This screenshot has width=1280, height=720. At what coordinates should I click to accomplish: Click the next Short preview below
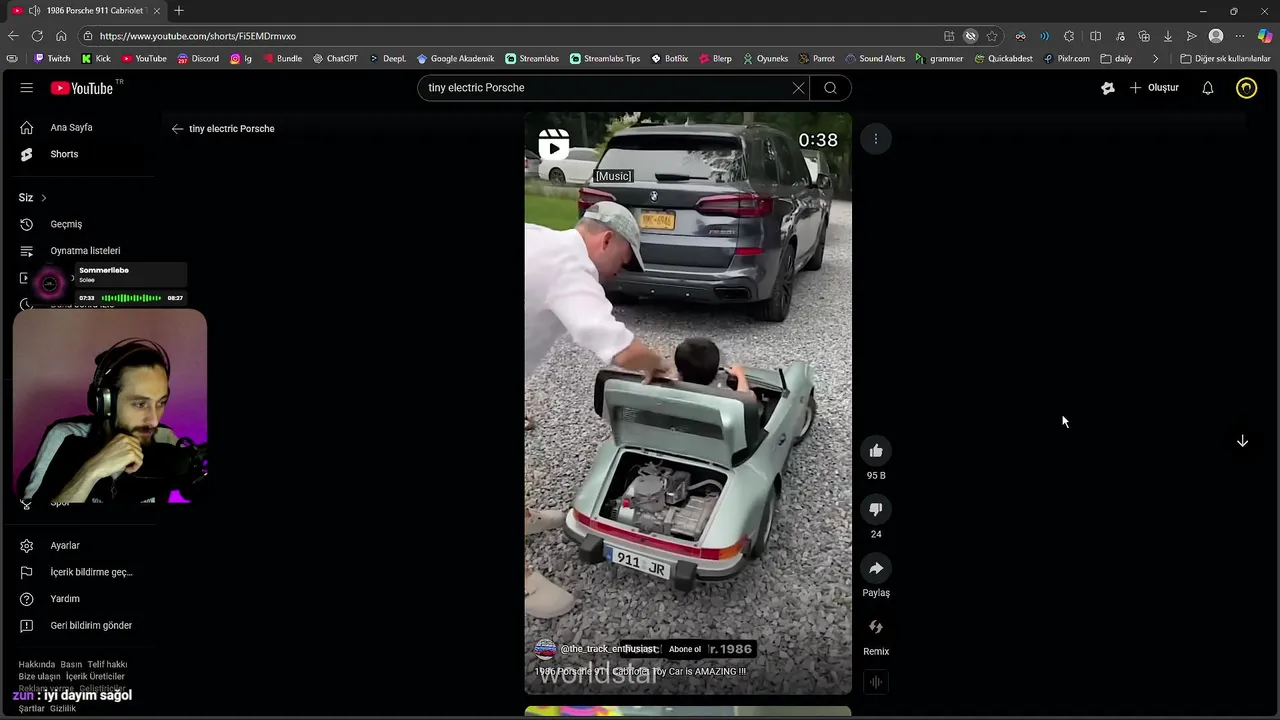point(688,712)
